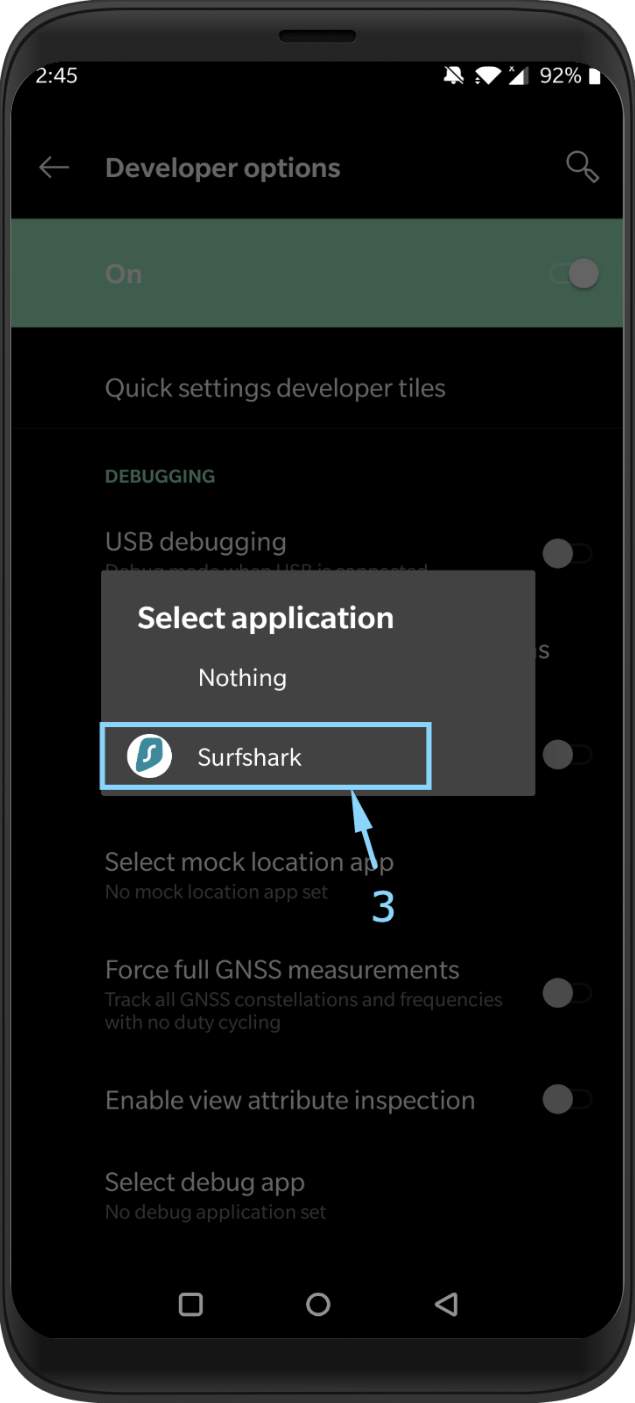The height and width of the screenshot is (1403, 635).
Task: Tap the back arrow icon
Action: pos(54,168)
